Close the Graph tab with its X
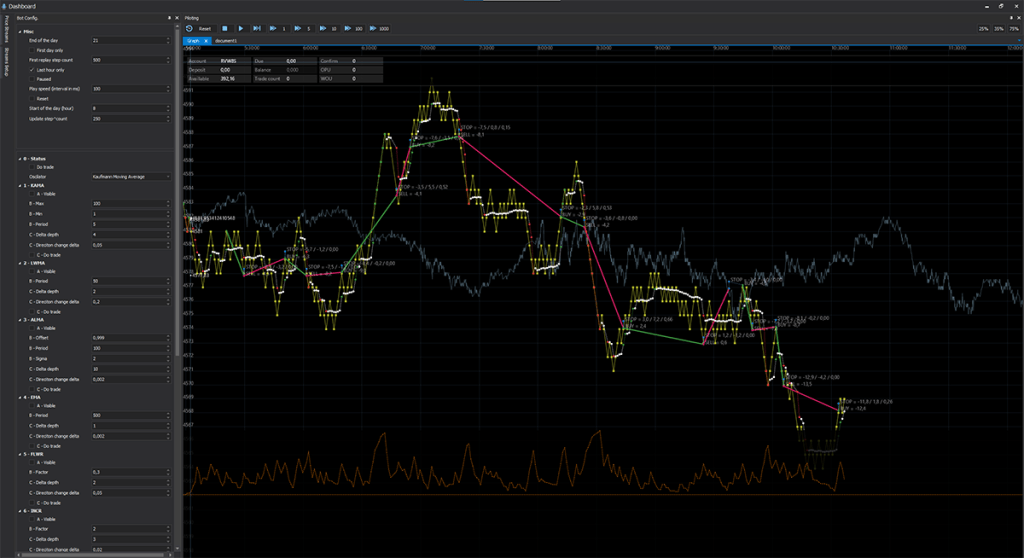The width and height of the screenshot is (1024, 558). tap(205, 40)
